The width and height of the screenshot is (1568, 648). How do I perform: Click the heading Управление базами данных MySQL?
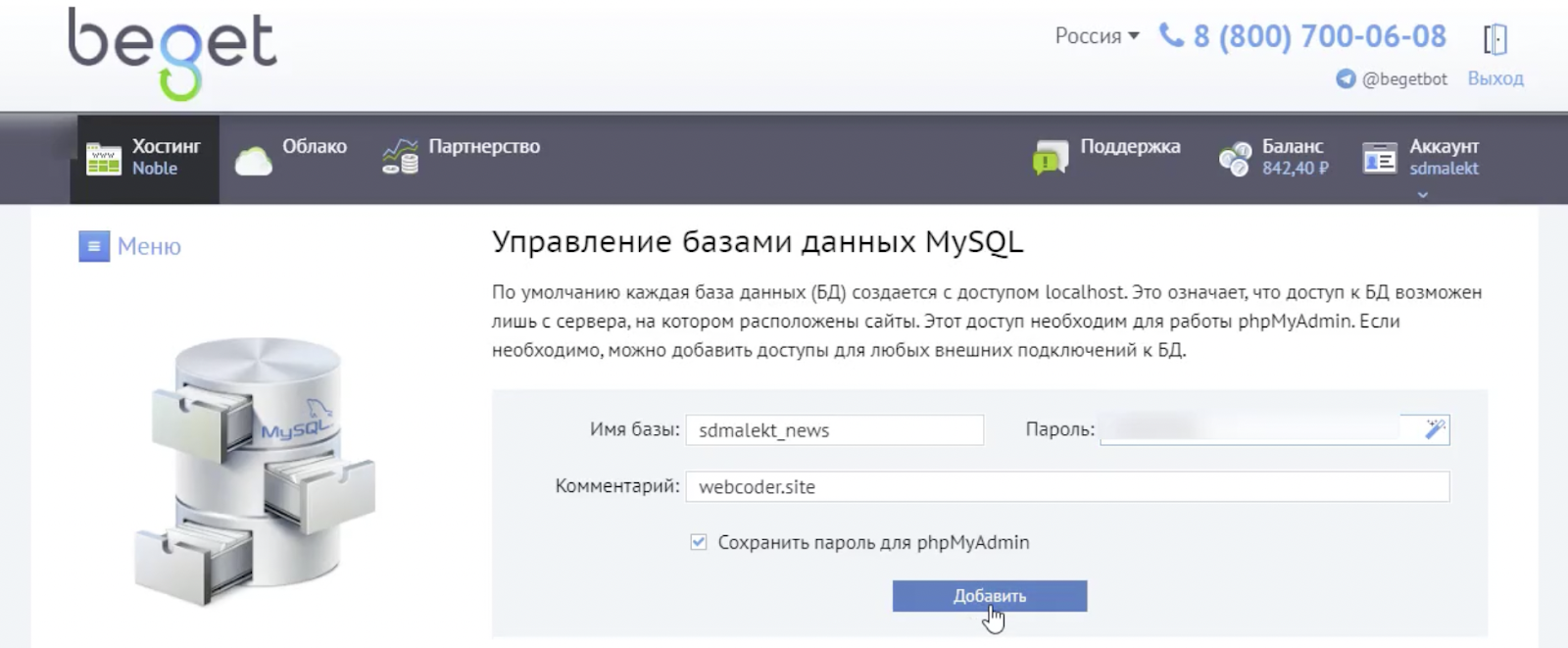[758, 242]
